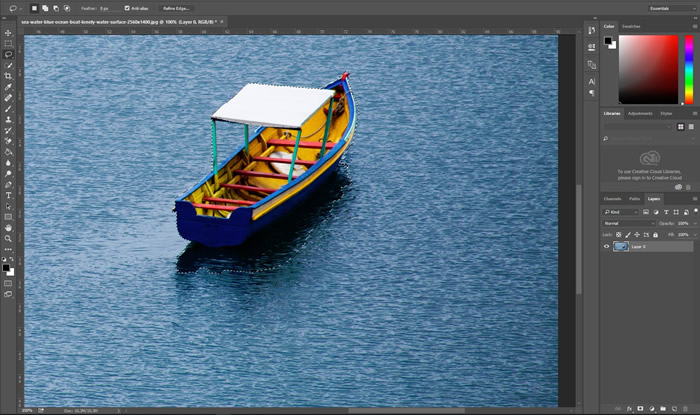Screen dimensions: 700x415
Task: Open the History panel icon
Action: pyautogui.click(x=592, y=30)
